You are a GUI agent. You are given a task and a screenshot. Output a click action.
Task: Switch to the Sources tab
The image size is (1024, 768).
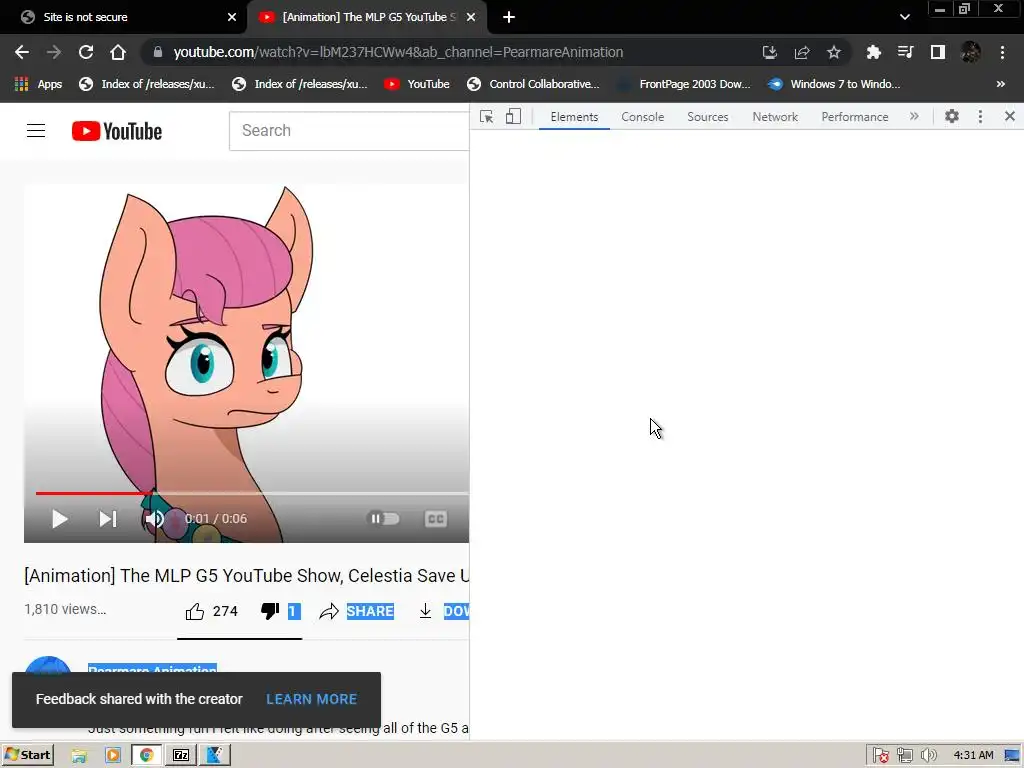(x=707, y=117)
